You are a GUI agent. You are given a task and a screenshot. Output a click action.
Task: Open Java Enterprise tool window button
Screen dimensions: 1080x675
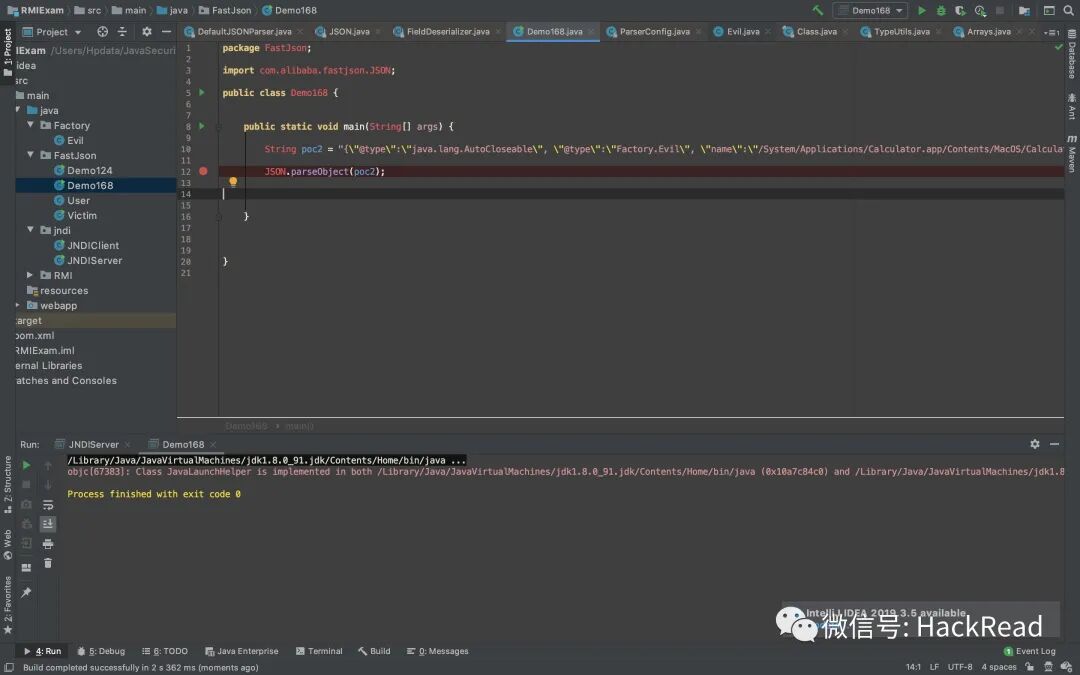click(242, 651)
